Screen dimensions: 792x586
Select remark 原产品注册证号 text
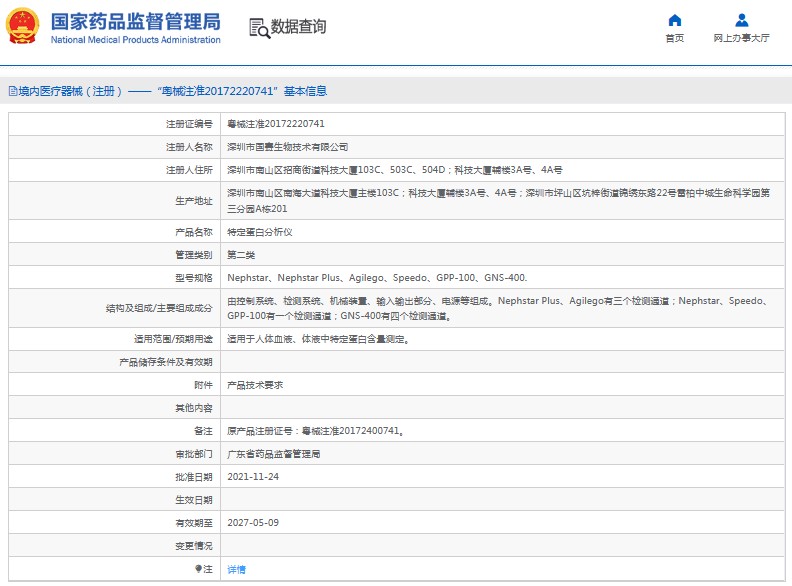(316, 431)
